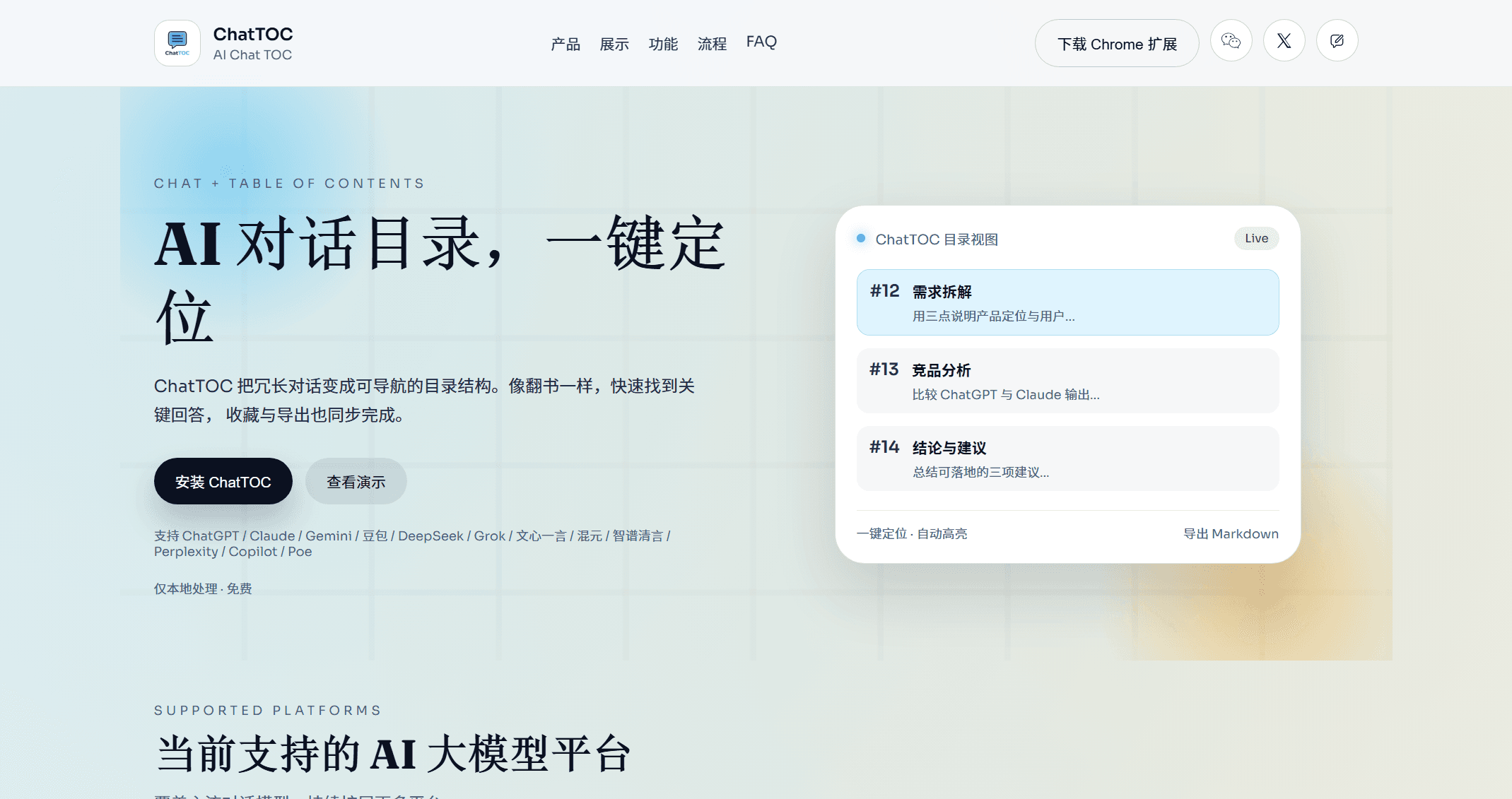Open the 产品 menu item
Viewport: 1512px width, 799px height.
click(x=565, y=43)
